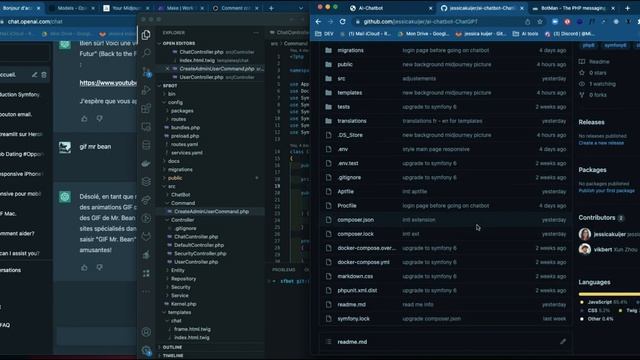Expand the TIMELINE section
640x360 pixels.
[x=173, y=356]
